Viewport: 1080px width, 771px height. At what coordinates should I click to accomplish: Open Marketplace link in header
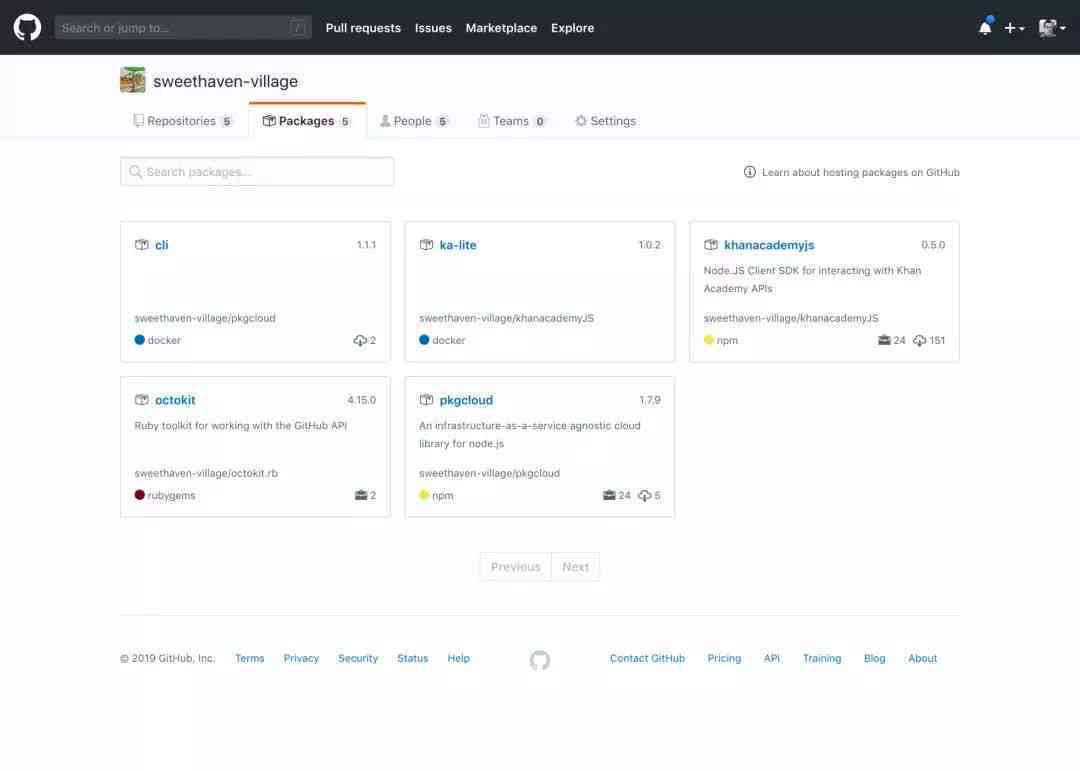tap(501, 28)
